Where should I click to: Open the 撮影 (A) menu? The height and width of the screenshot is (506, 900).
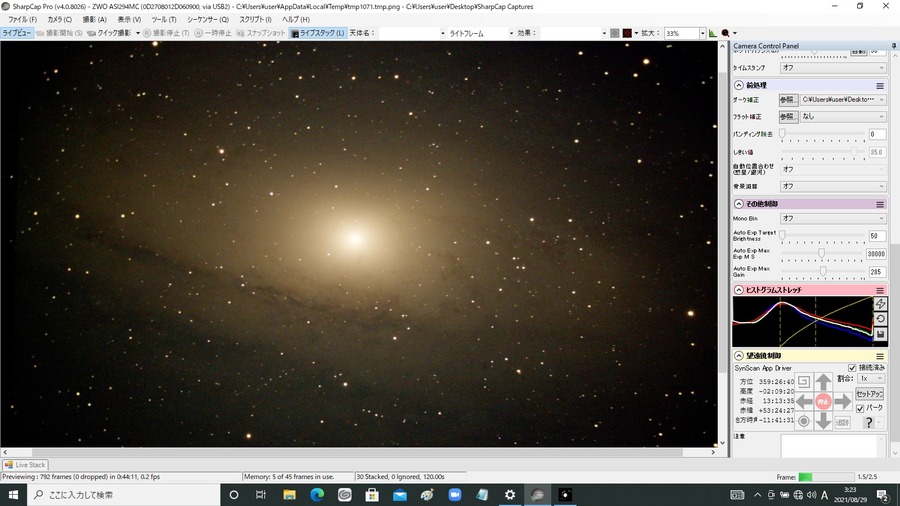(x=95, y=20)
